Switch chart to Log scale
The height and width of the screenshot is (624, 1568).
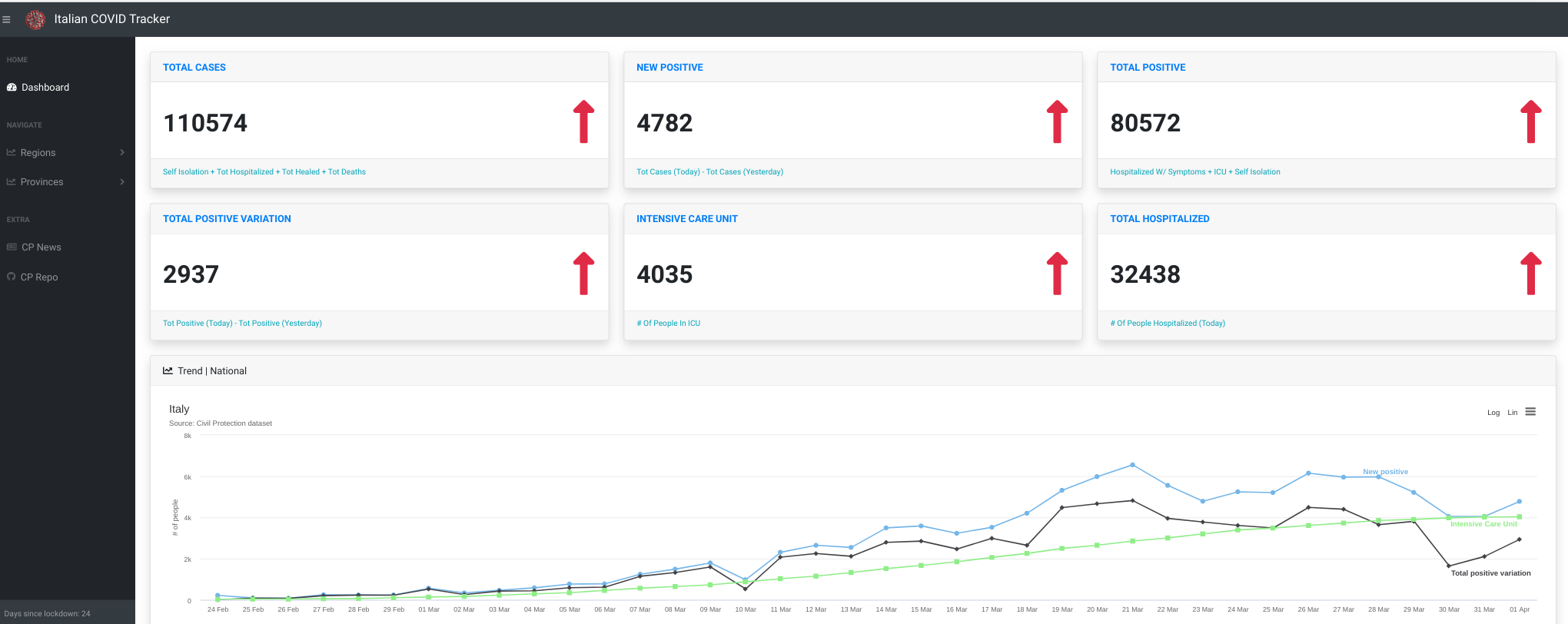coord(1493,413)
